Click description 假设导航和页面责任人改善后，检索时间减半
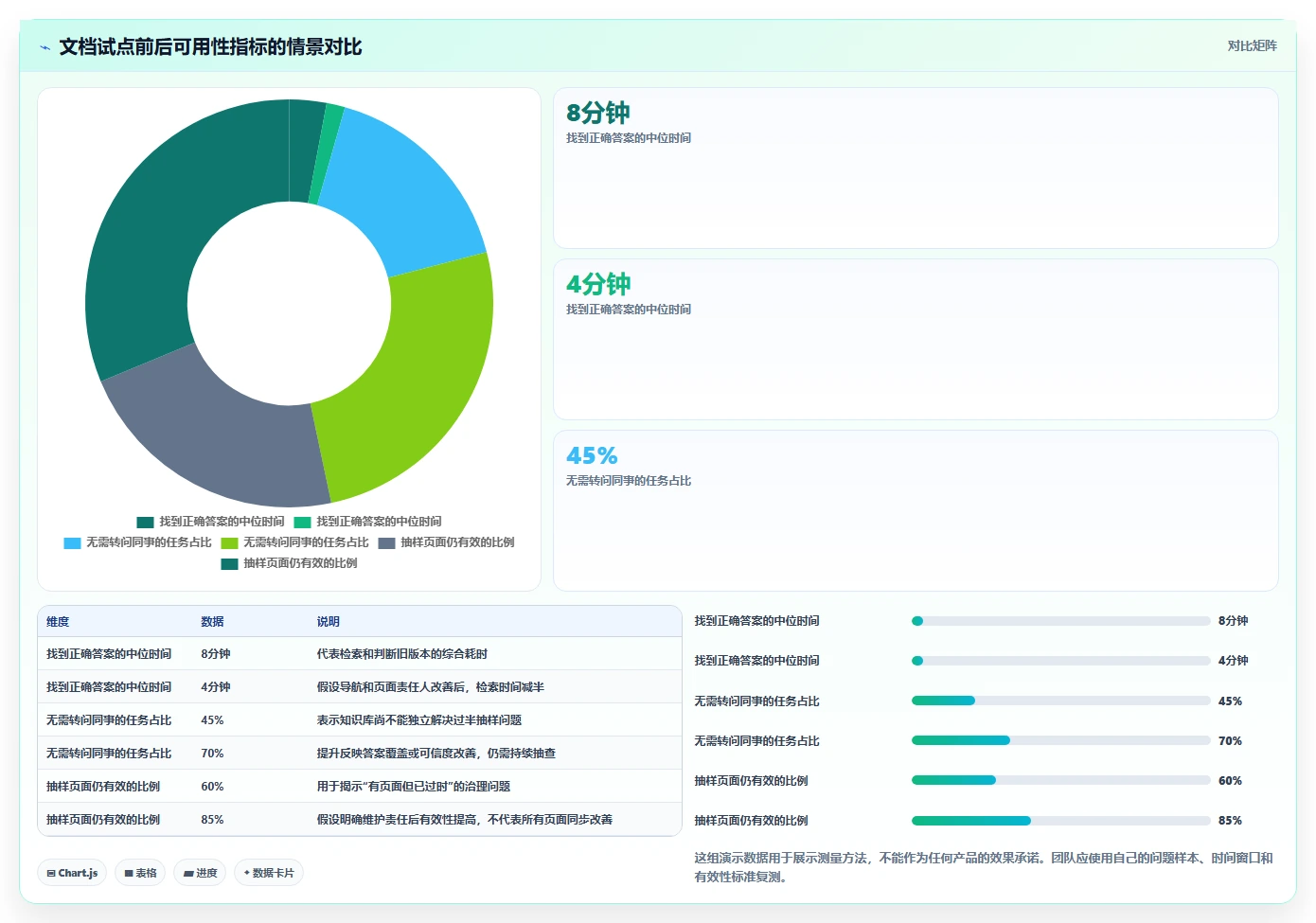Screen dimensions: 1316x923 (431, 687)
